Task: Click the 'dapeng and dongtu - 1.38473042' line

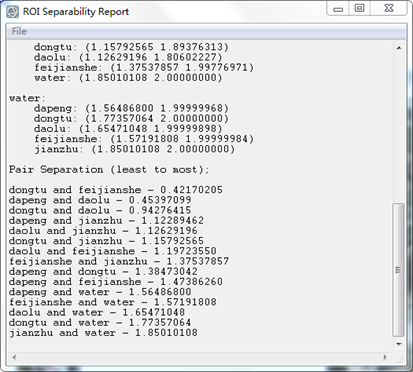Action: 103,272
